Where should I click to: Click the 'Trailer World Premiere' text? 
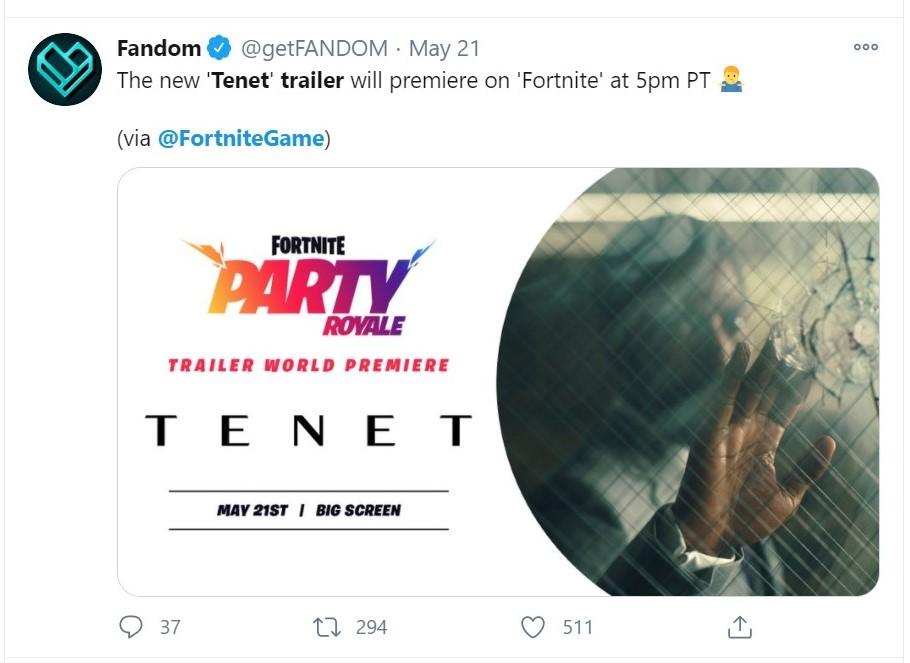[x=308, y=365]
